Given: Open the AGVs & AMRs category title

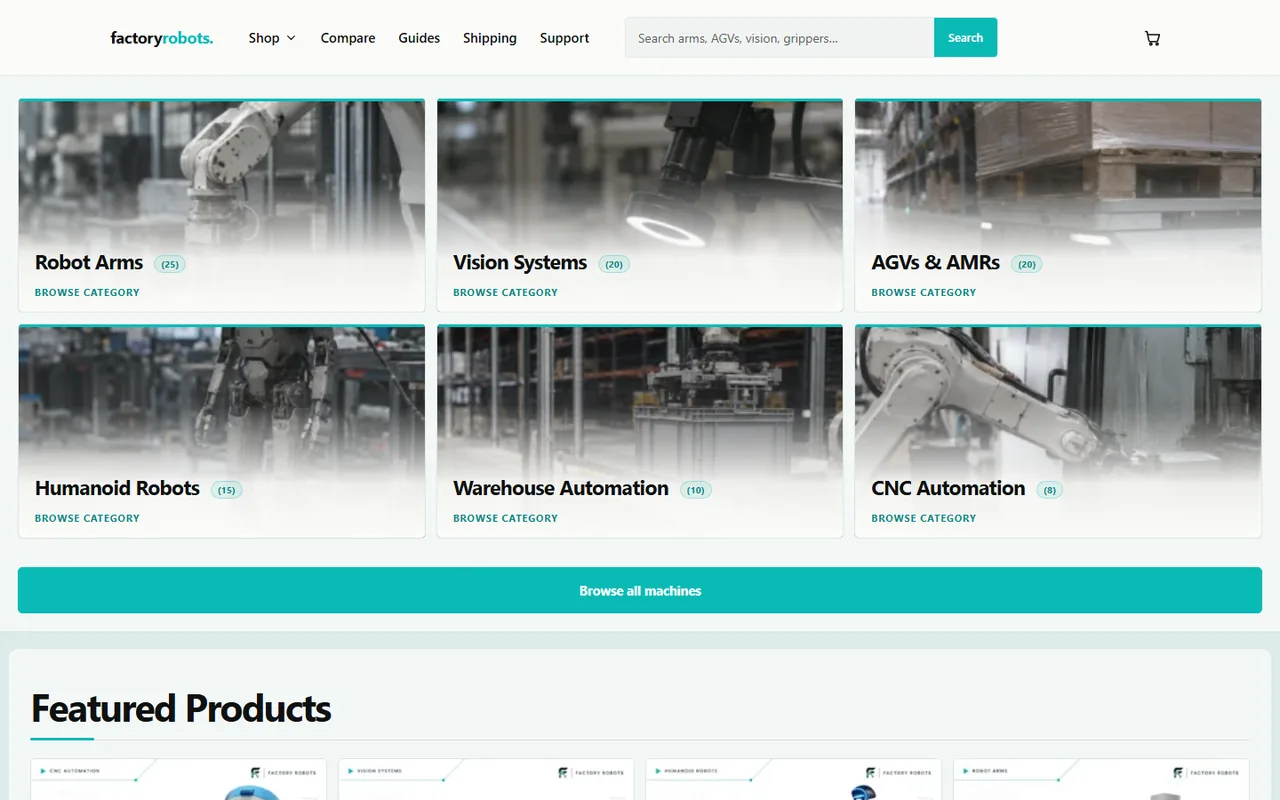Looking at the screenshot, I should [936, 263].
